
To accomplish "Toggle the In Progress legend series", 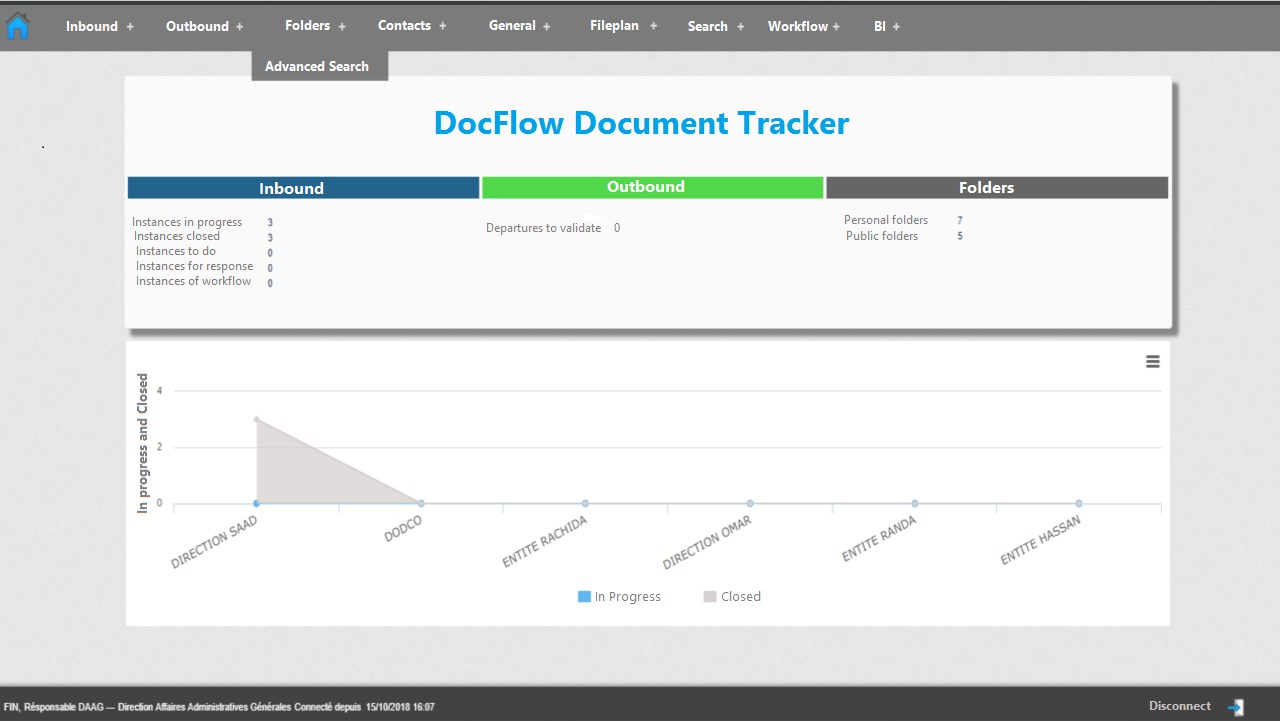I will pyautogui.click(x=620, y=597).
